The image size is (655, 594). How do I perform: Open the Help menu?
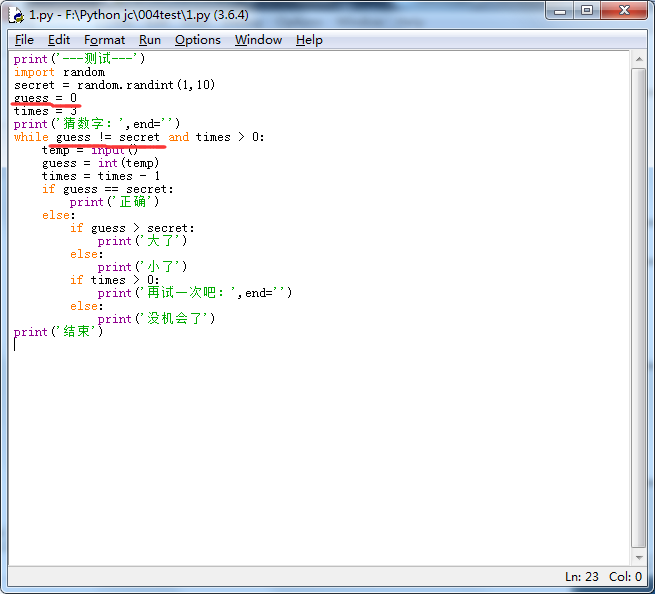click(309, 40)
